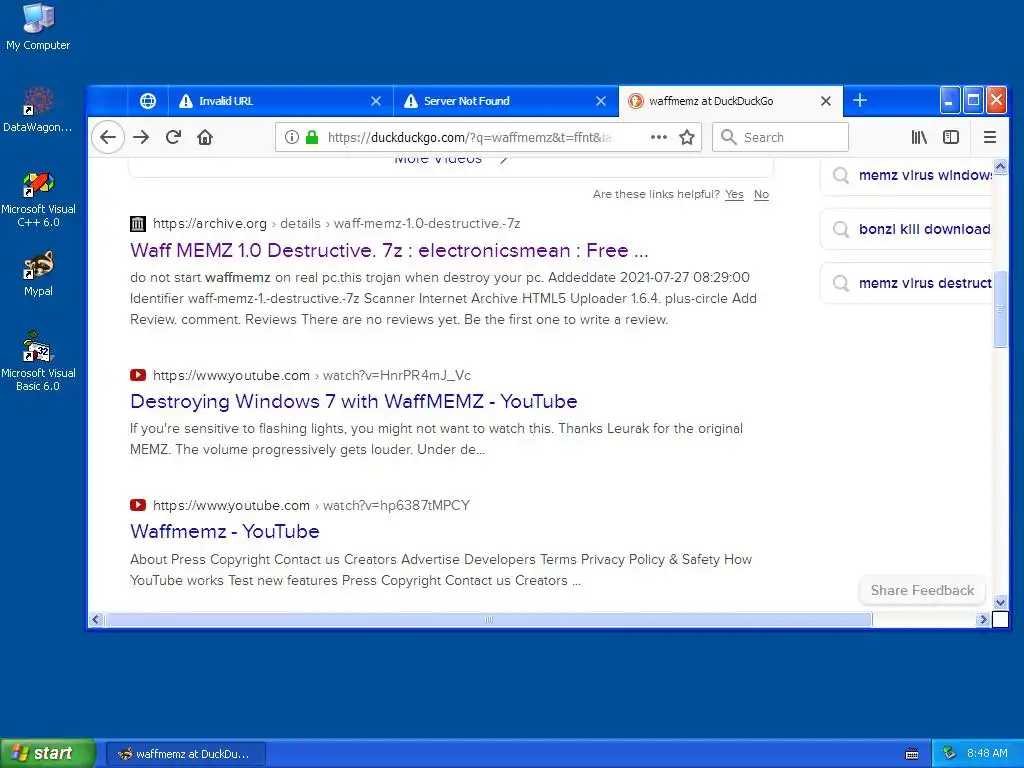Open a new tab with plus icon

tap(859, 101)
